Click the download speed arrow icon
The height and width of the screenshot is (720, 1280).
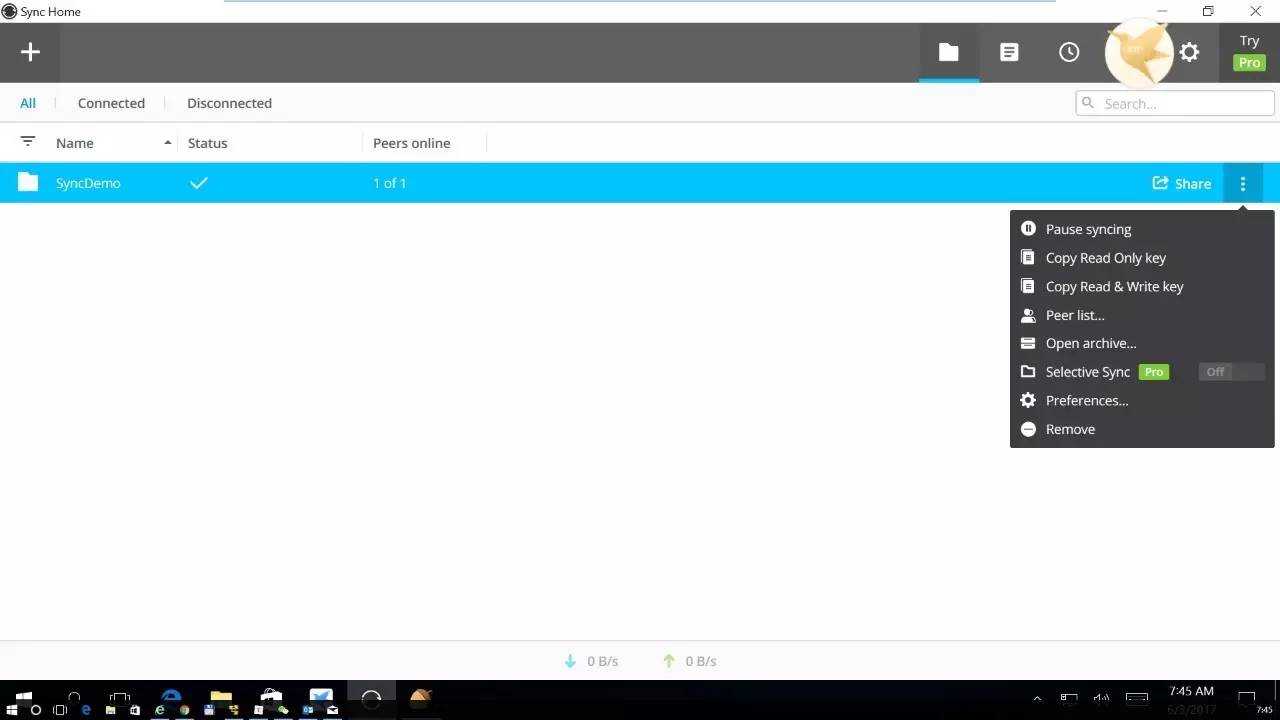(x=570, y=661)
